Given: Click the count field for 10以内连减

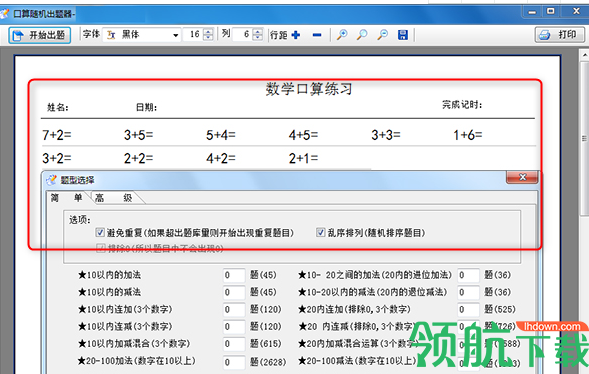Looking at the screenshot, I should (234, 327).
